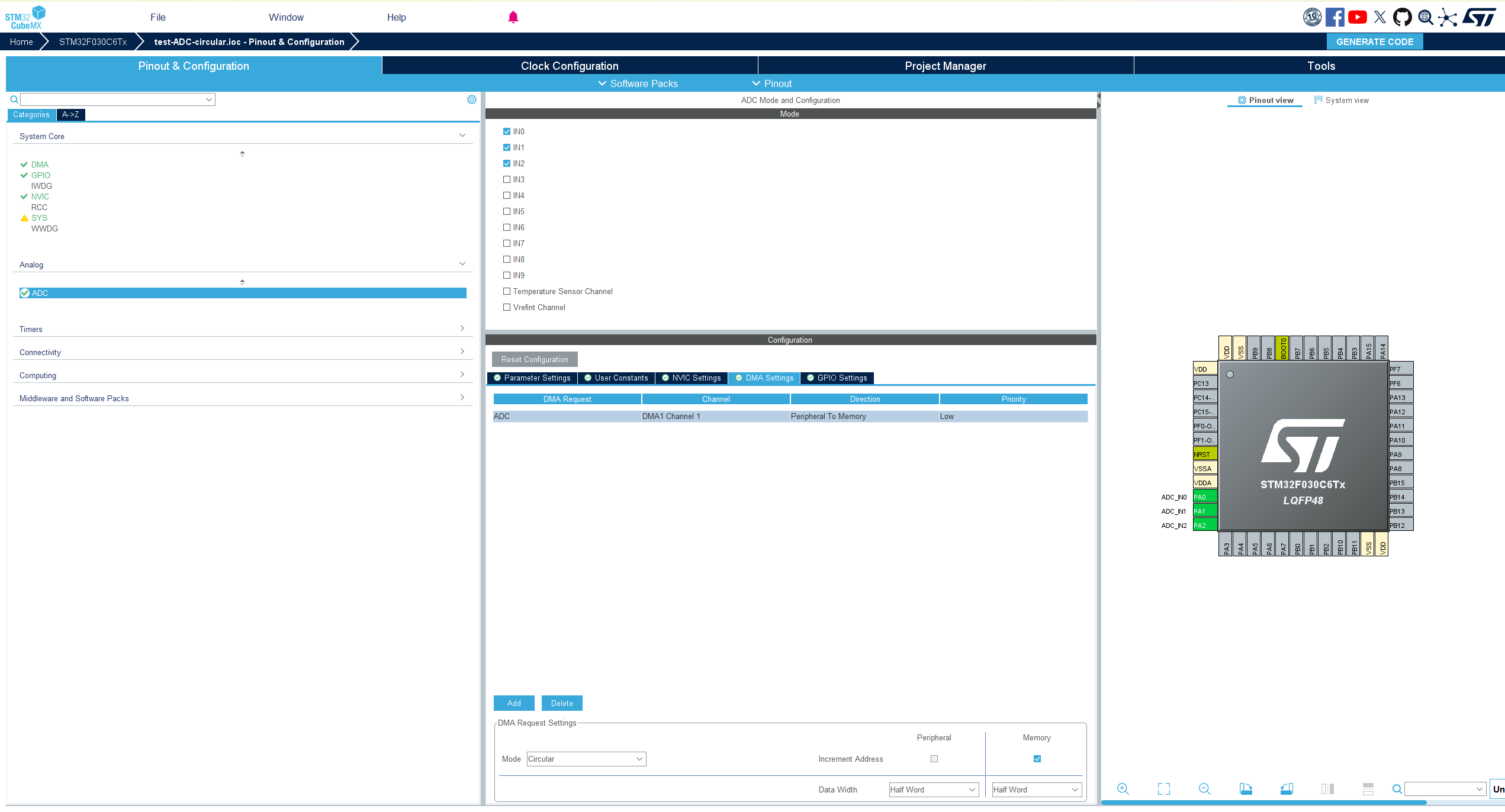This screenshot has height=812, width=1505.
Task: Click the GENERATE CODE button
Action: click(x=1375, y=41)
